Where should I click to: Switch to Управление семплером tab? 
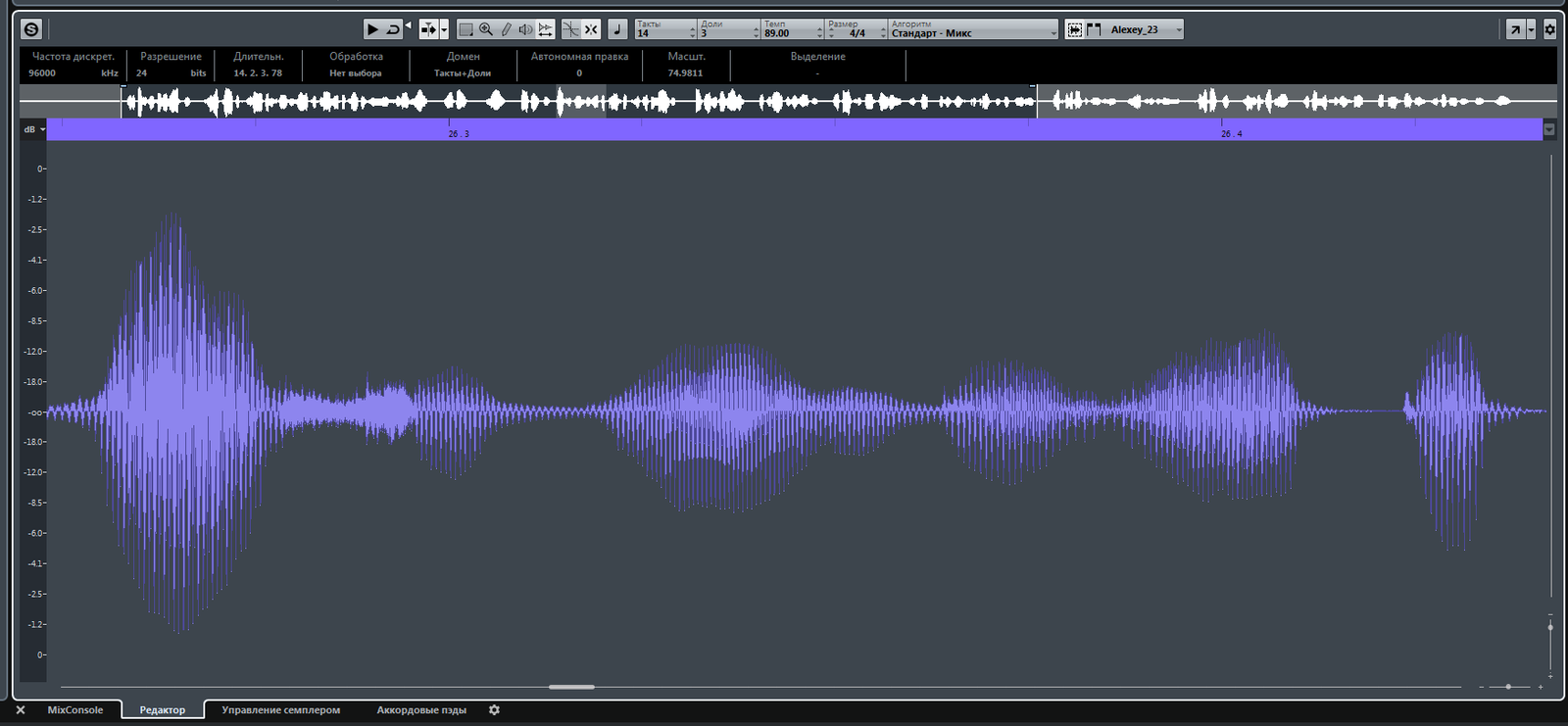pos(280,710)
